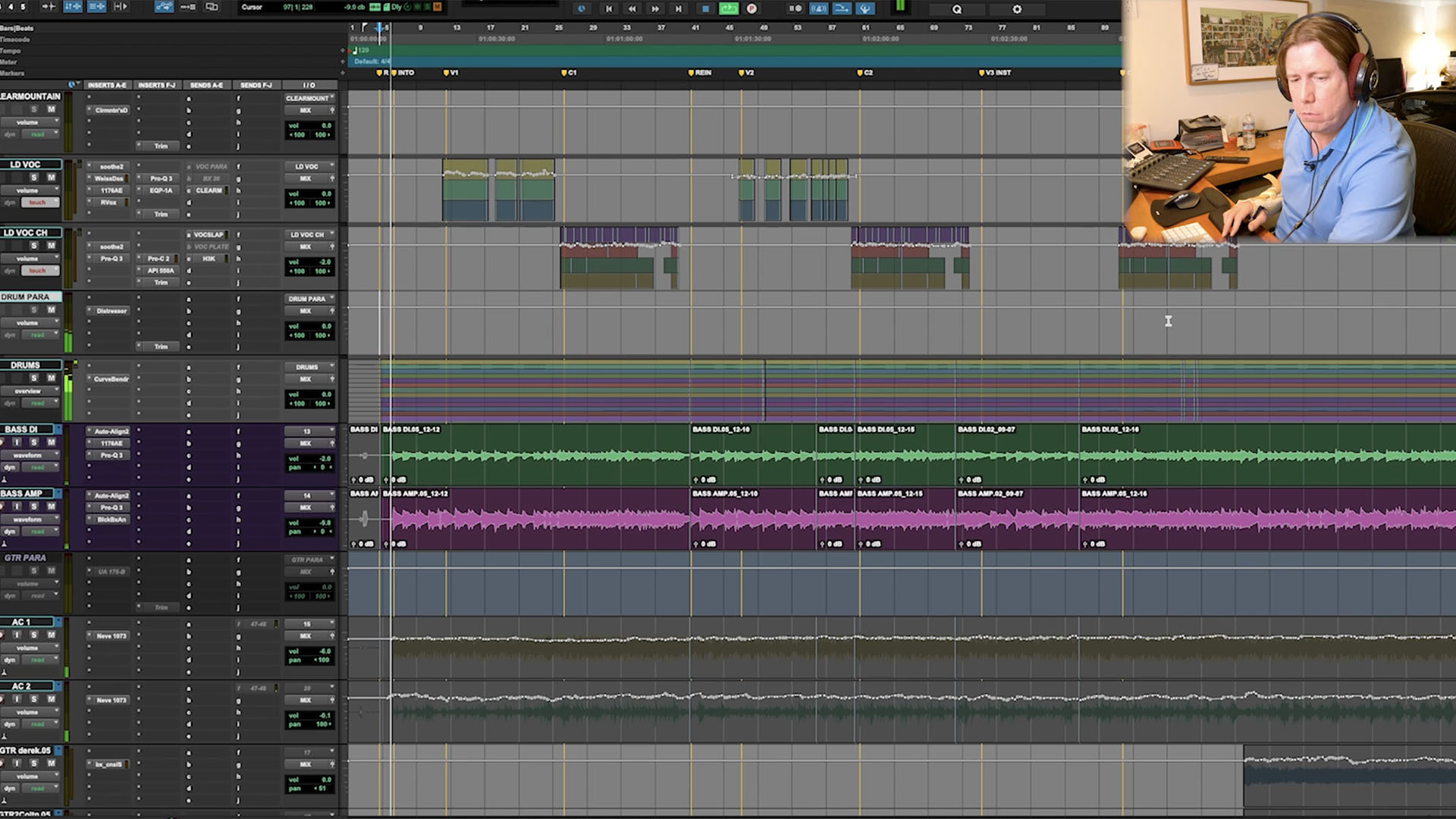This screenshot has width=1456, height=819.
Task: Open CLEARMOUNTAIN 'read' automation mode dropdown
Action: click(x=39, y=134)
